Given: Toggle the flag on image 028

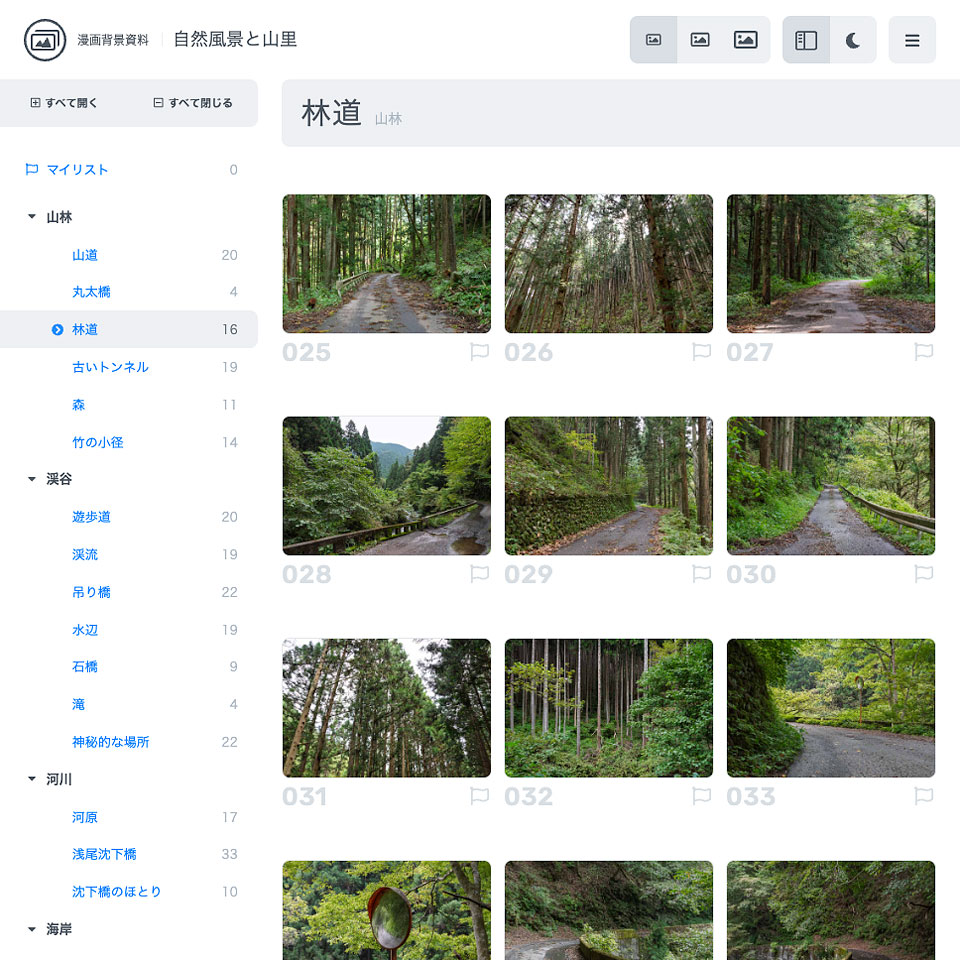Looking at the screenshot, I should point(479,574).
